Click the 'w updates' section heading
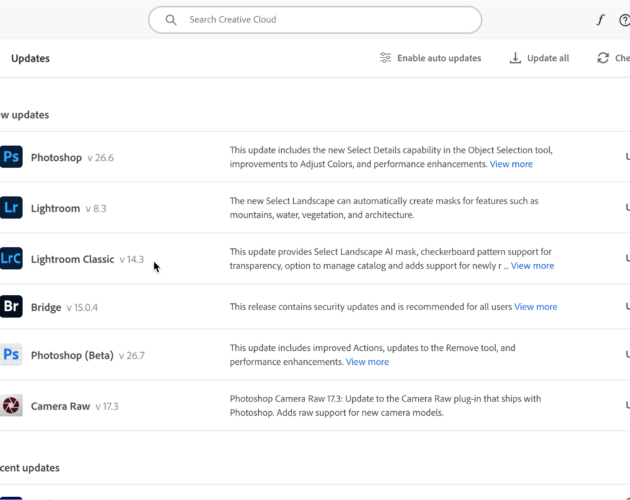 point(25,115)
